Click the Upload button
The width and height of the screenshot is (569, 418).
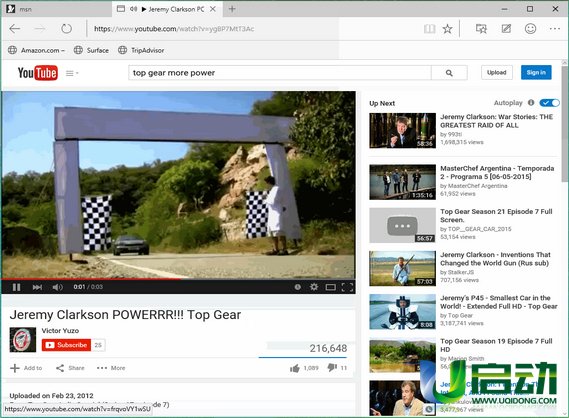coord(496,73)
